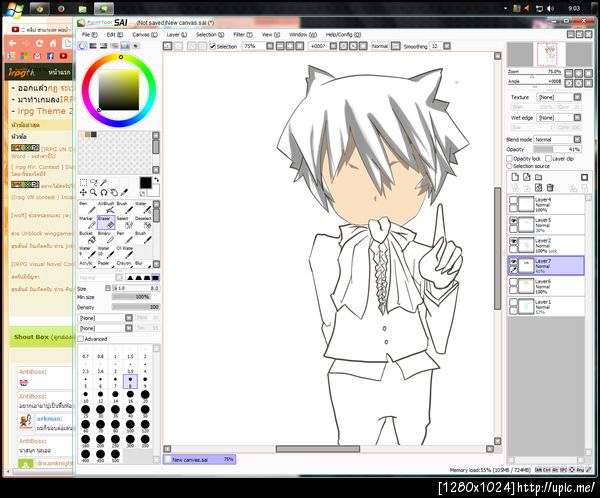Select the eyedropper color picker tool
This screenshot has height=498, width=600.
(x=124, y=192)
